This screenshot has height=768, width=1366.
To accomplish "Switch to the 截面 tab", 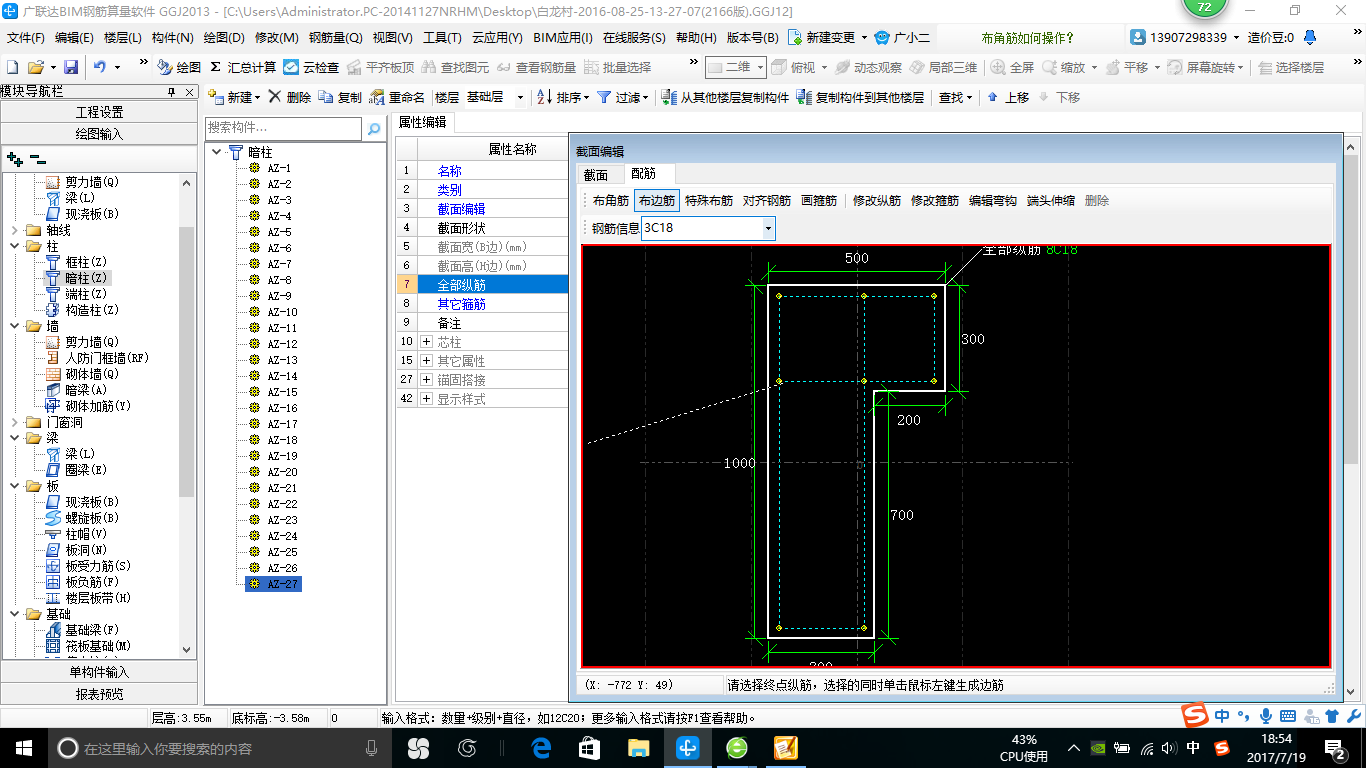I will pos(596,175).
